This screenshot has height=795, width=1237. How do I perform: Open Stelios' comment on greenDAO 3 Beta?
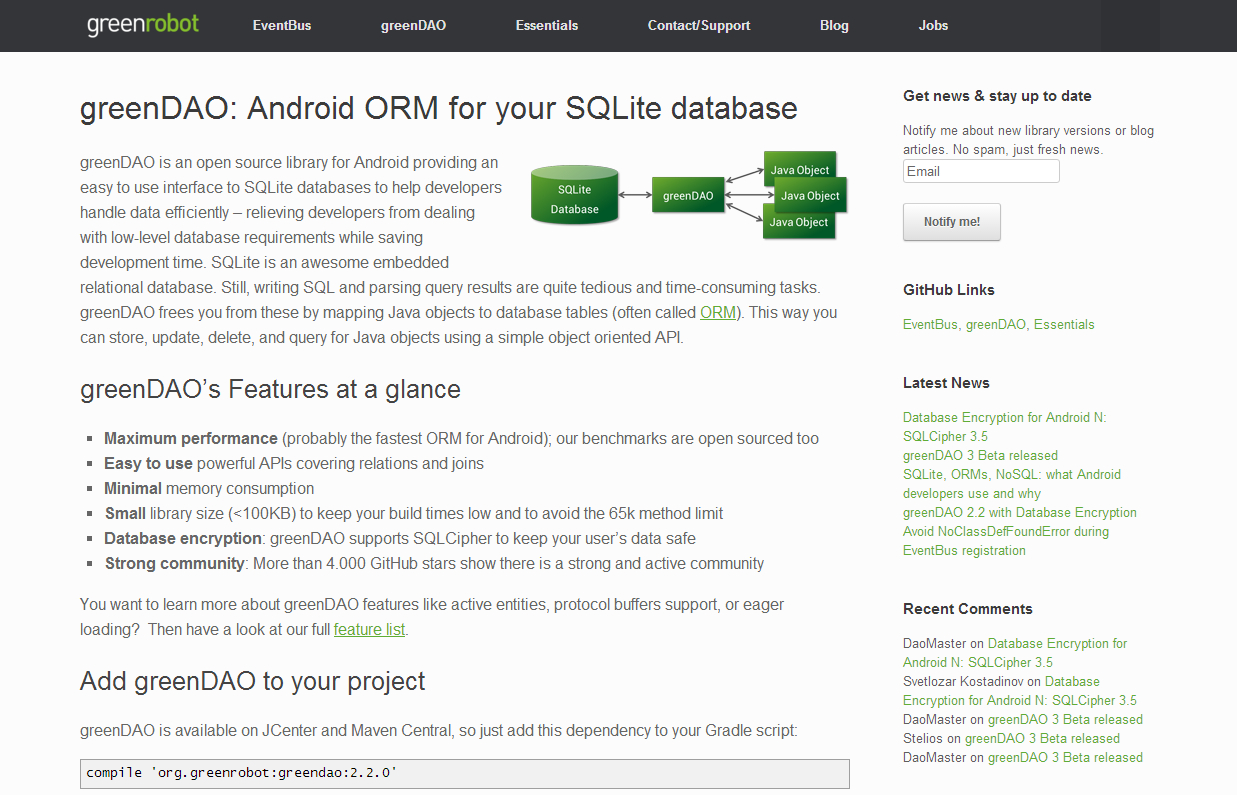(1042, 738)
